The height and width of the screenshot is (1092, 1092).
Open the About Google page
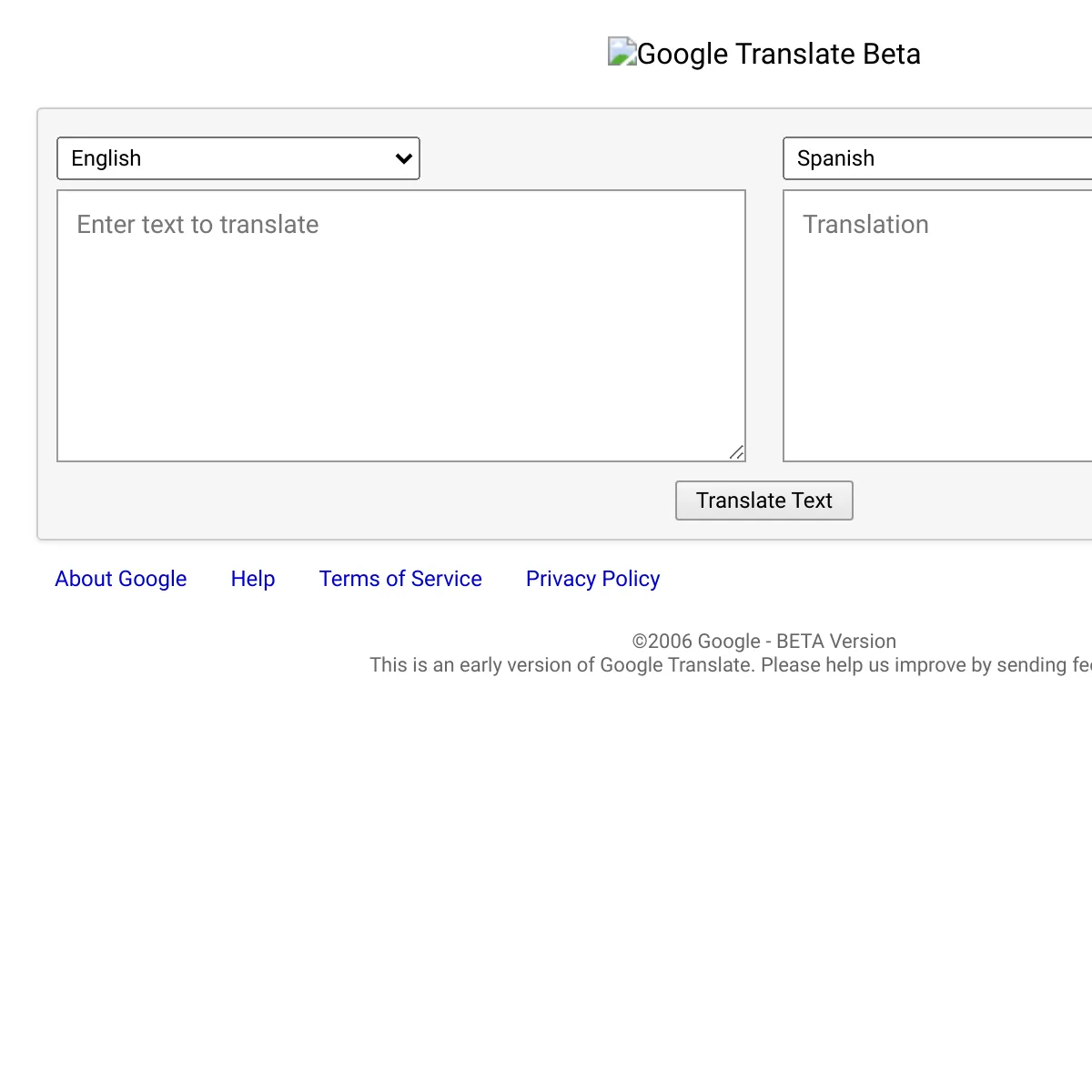tap(120, 579)
